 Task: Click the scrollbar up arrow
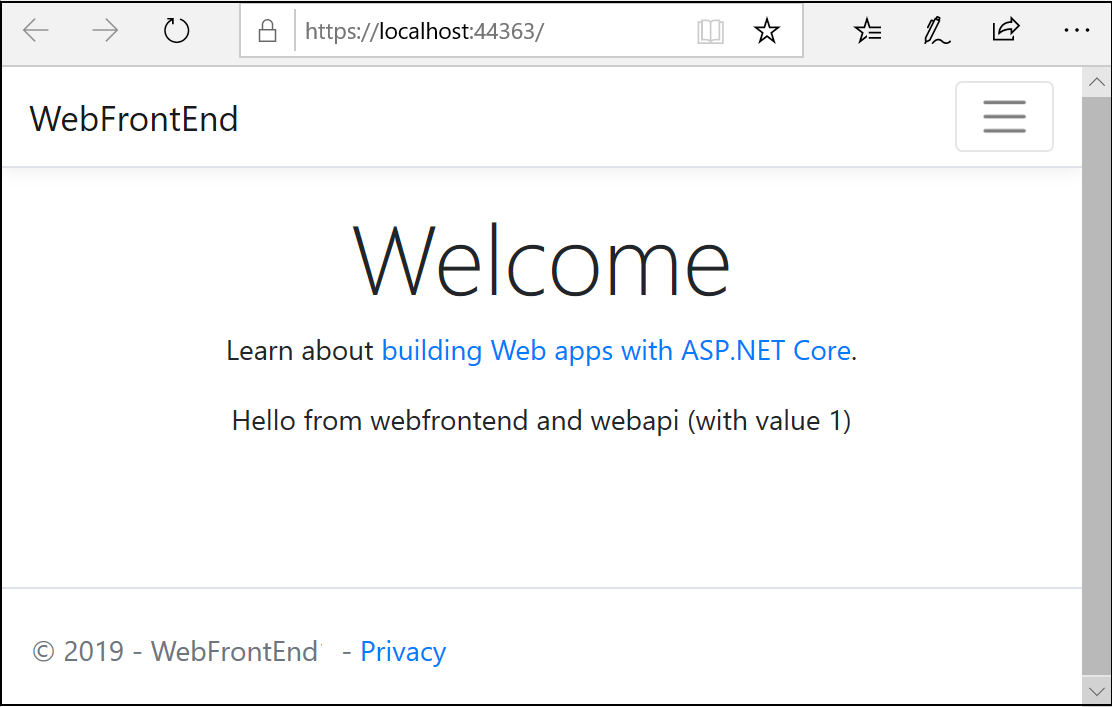(x=1097, y=80)
